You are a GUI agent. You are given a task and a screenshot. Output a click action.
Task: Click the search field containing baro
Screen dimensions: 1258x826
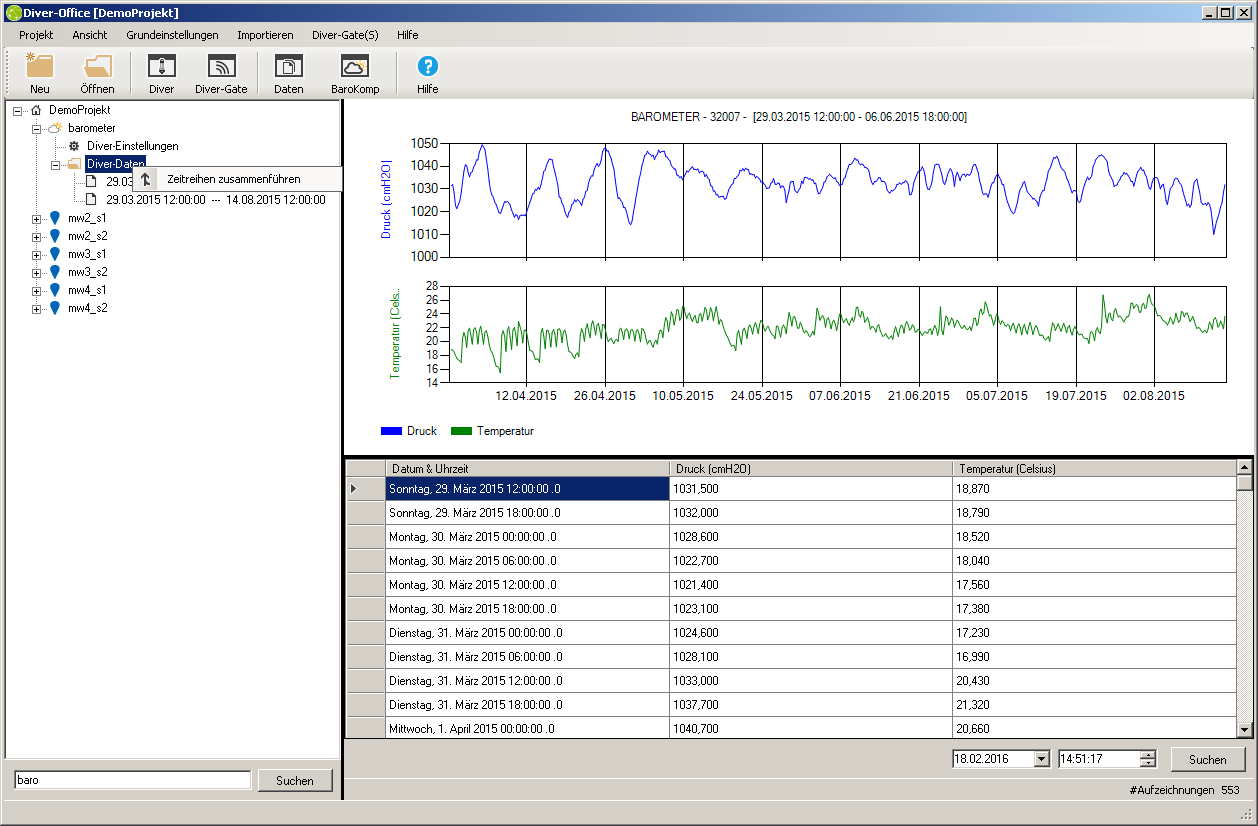pyautogui.click(x=132, y=780)
